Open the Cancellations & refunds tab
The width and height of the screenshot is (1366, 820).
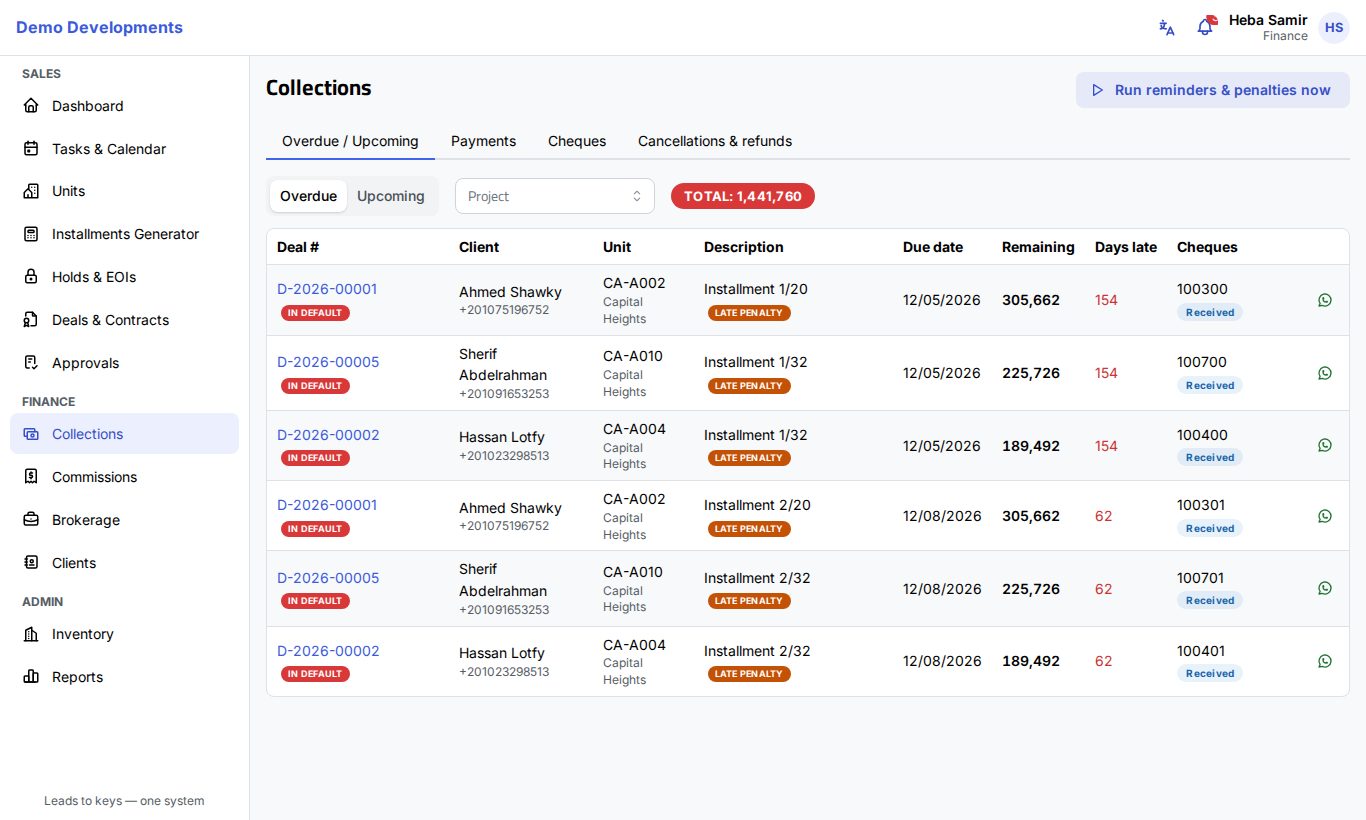point(715,141)
